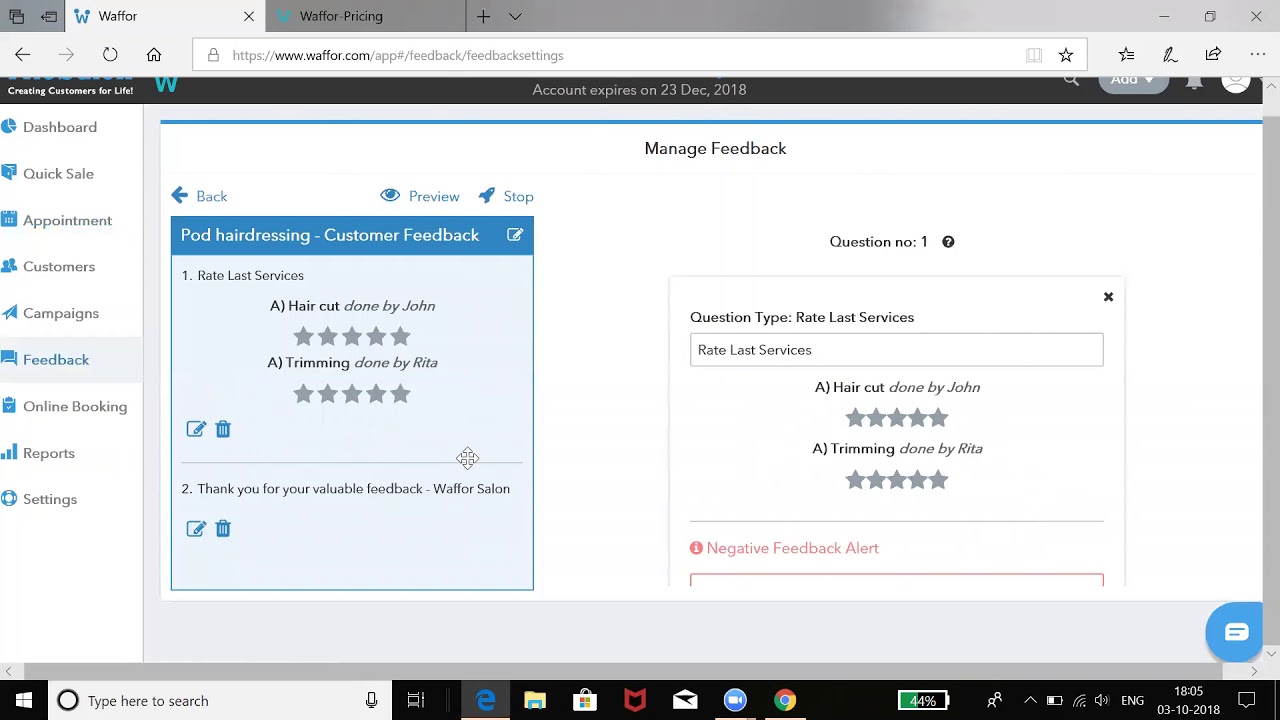
Task: Click the Negative Feedback Alert input box
Action: pos(896,580)
